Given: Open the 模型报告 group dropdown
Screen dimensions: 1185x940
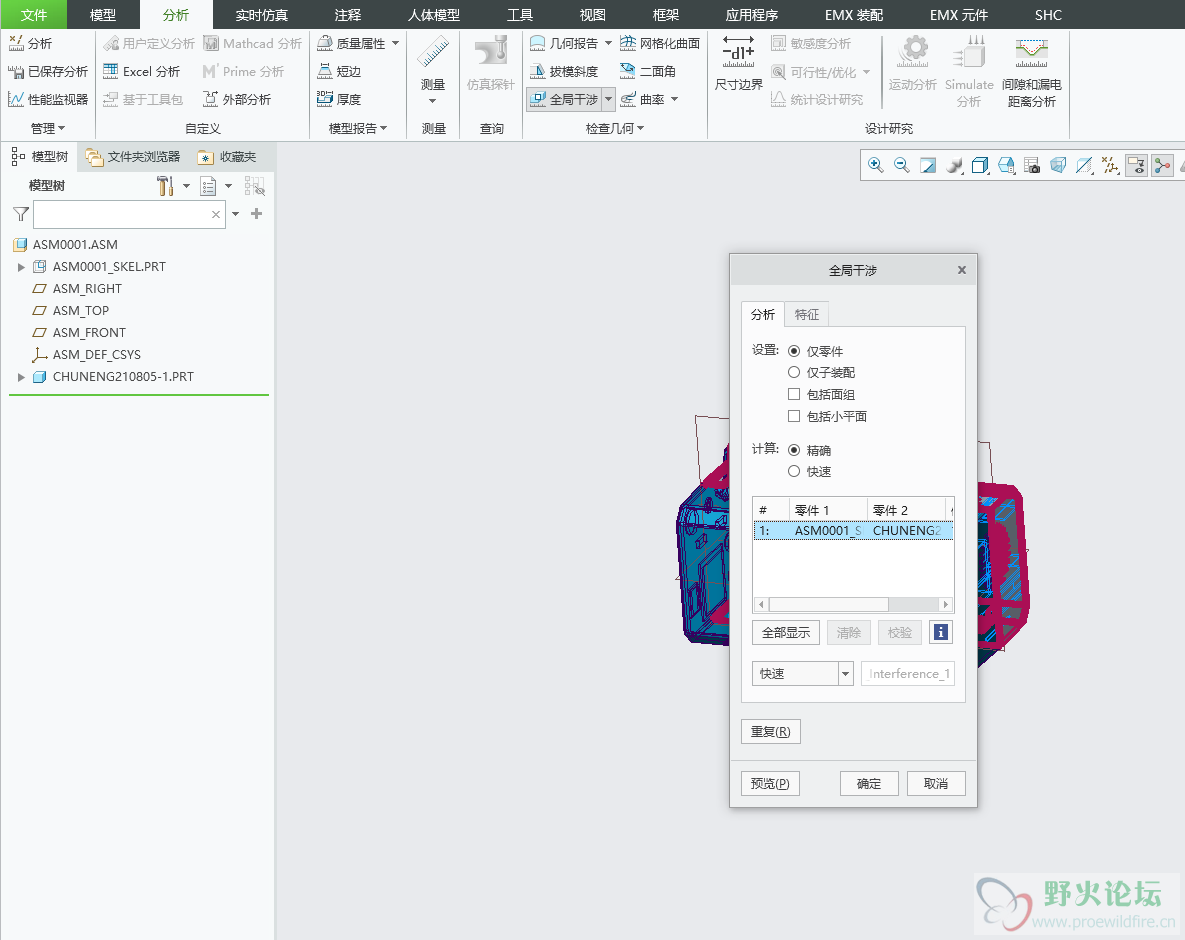Looking at the screenshot, I should click(358, 128).
